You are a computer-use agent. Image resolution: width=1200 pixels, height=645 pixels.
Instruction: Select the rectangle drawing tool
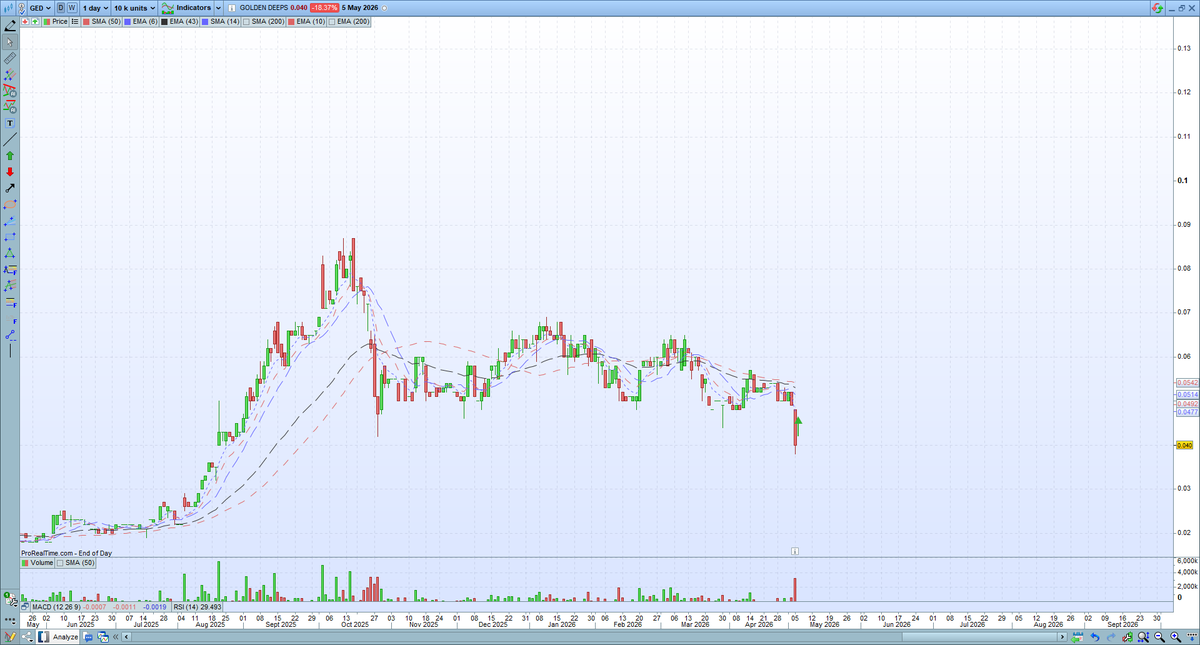coord(10,236)
